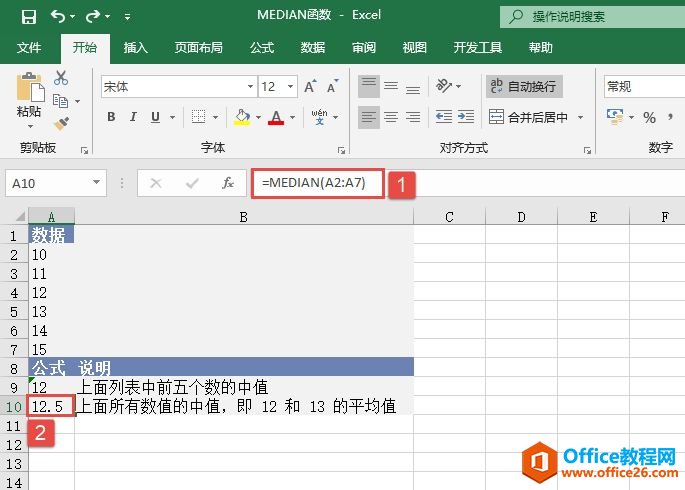
Task: Click the Cut scissors icon
Action: (61, 78)
